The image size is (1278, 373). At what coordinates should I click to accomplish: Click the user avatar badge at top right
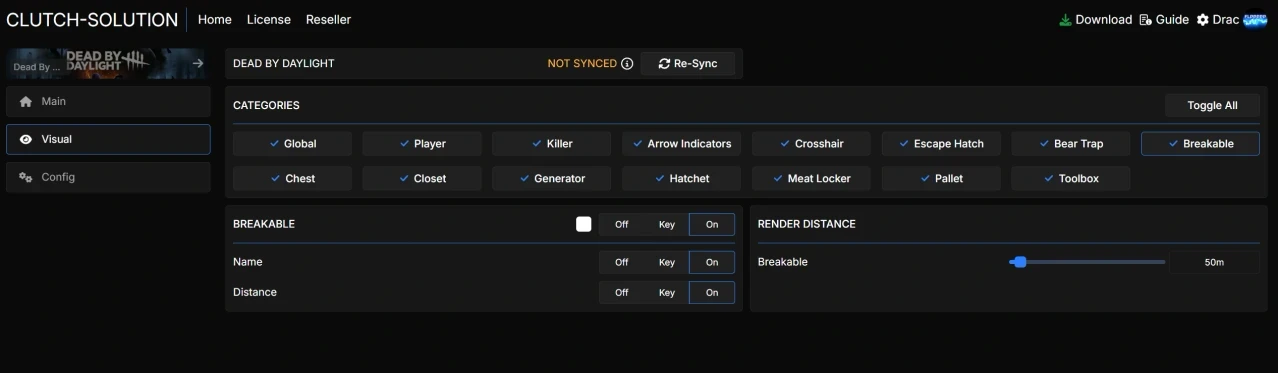[1255, 20]
